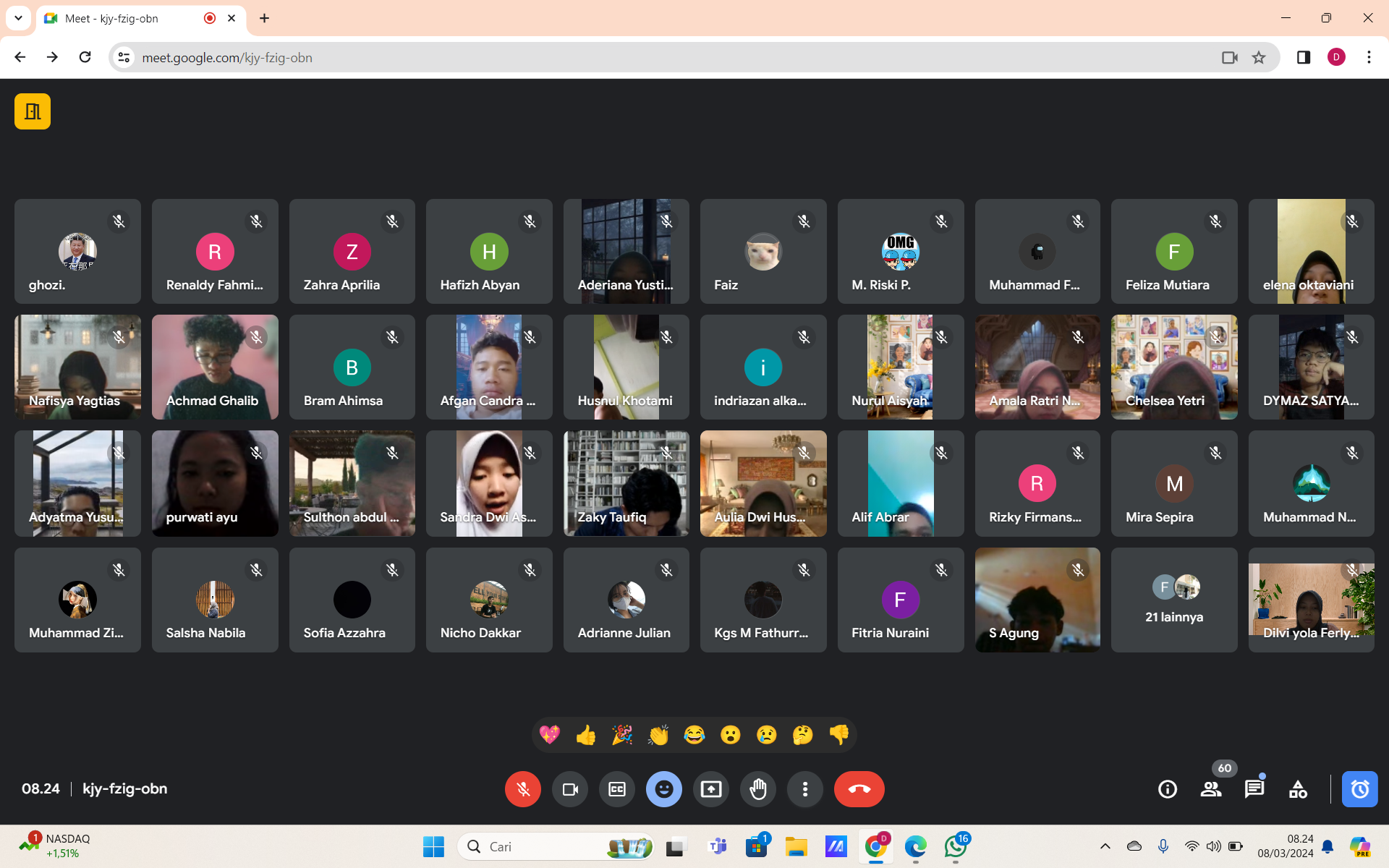
Task: Show participants list with 60 badge
Action: [x=1211, y=789]
